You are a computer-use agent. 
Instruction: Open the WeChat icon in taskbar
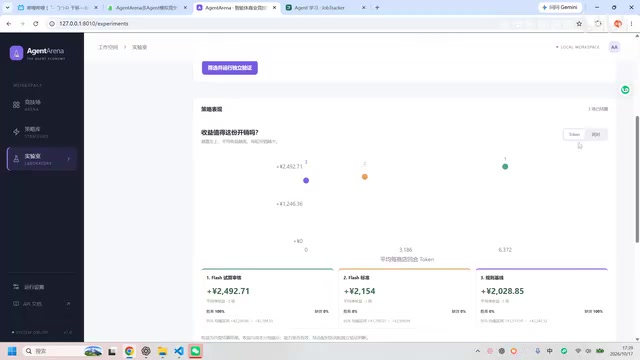click(196, 351)
